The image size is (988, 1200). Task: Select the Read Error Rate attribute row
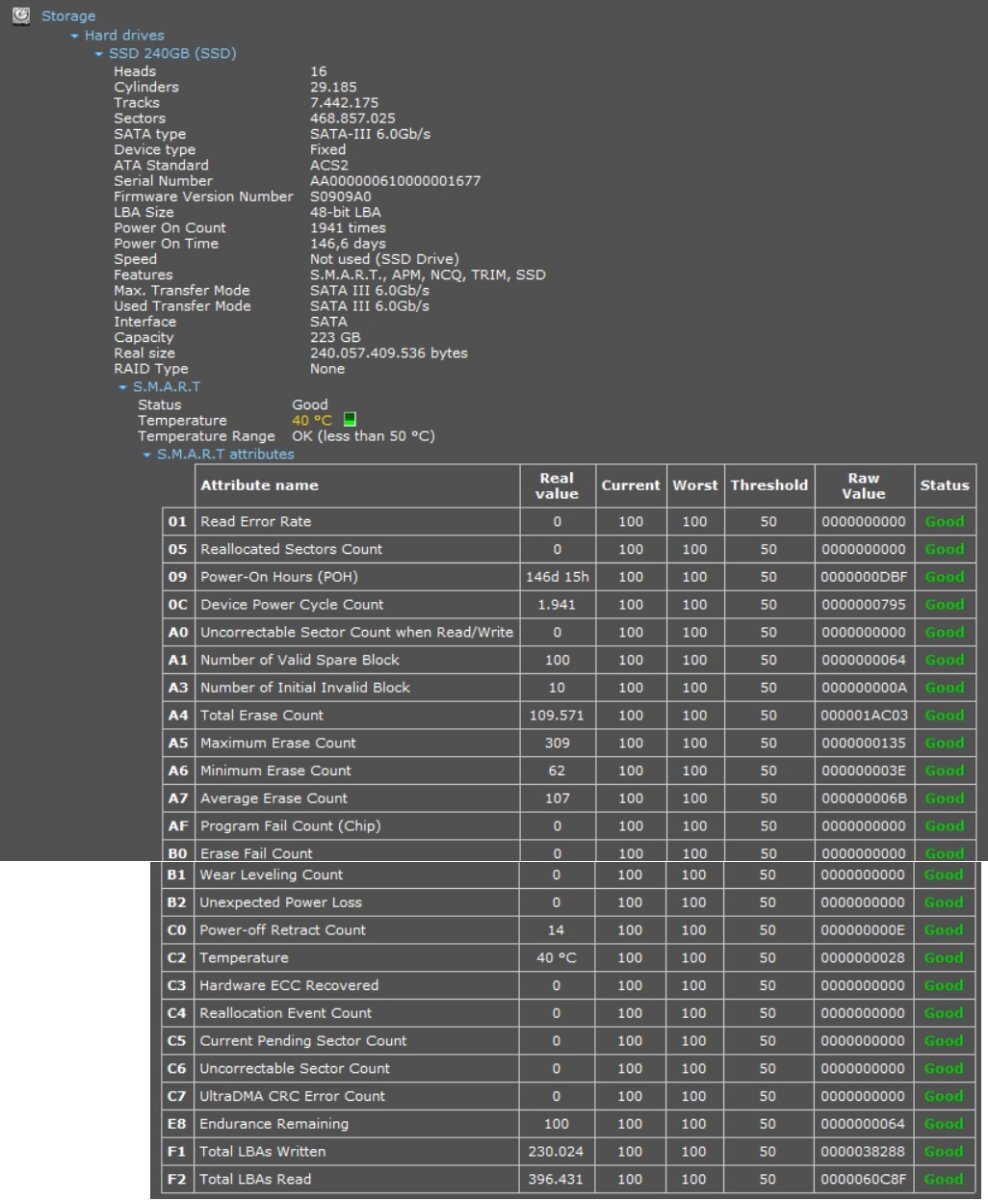569,521
